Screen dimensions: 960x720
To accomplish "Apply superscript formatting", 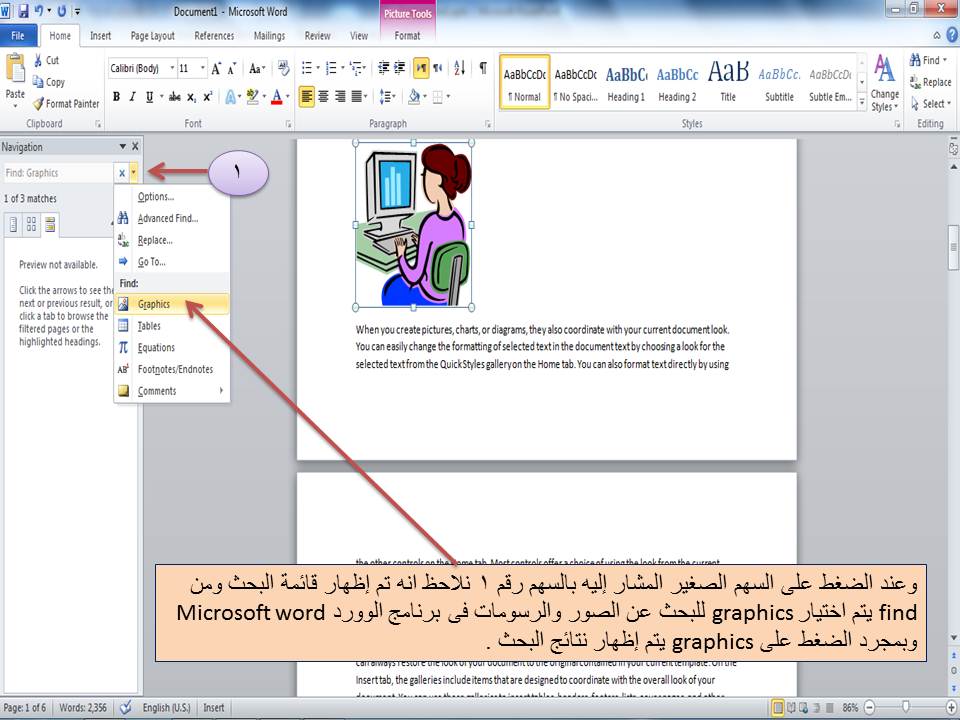I will 208,97.
